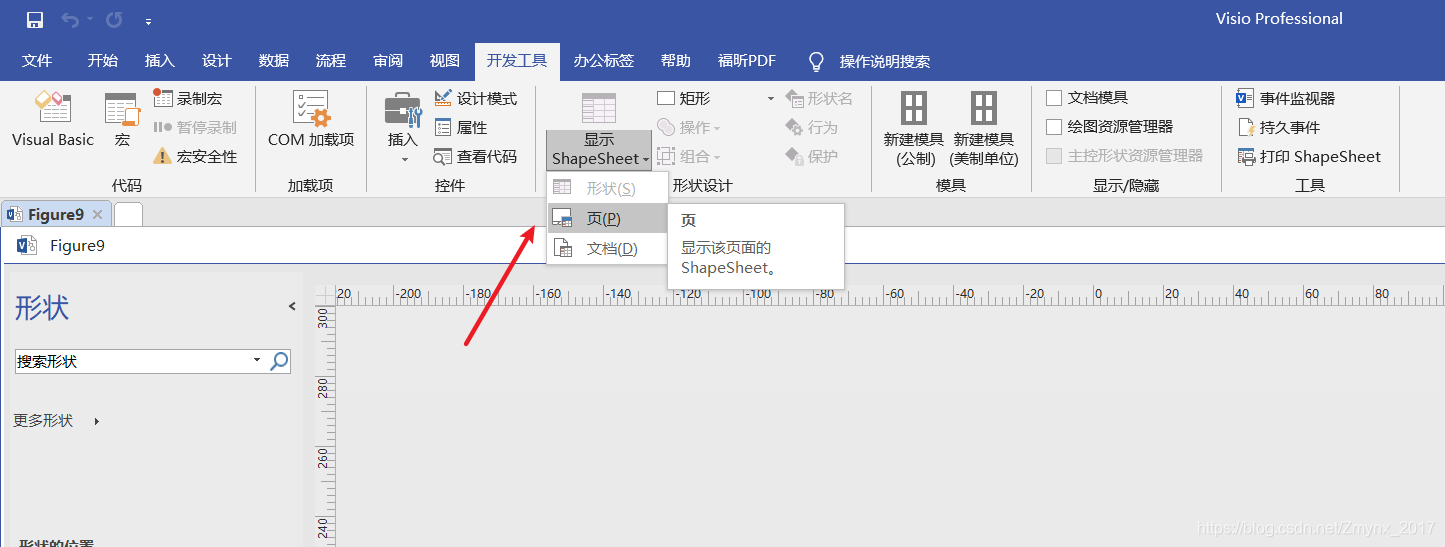The width and height of the screenshot is (1445, 547).
Task: Switch to the 插入 ribbon tab
Action: tap(159, 61)
